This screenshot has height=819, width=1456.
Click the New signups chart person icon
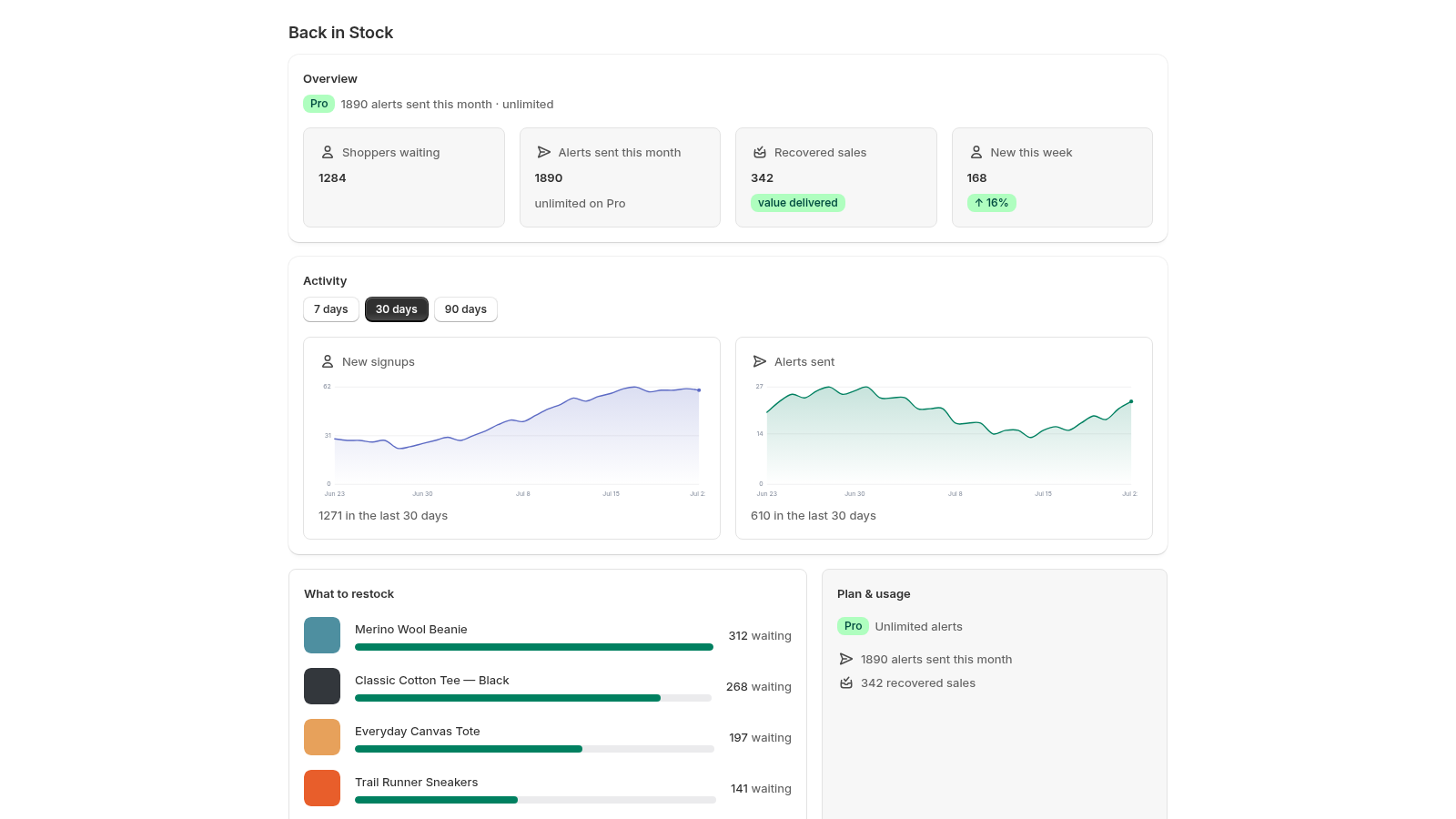[x=328, y=361]
